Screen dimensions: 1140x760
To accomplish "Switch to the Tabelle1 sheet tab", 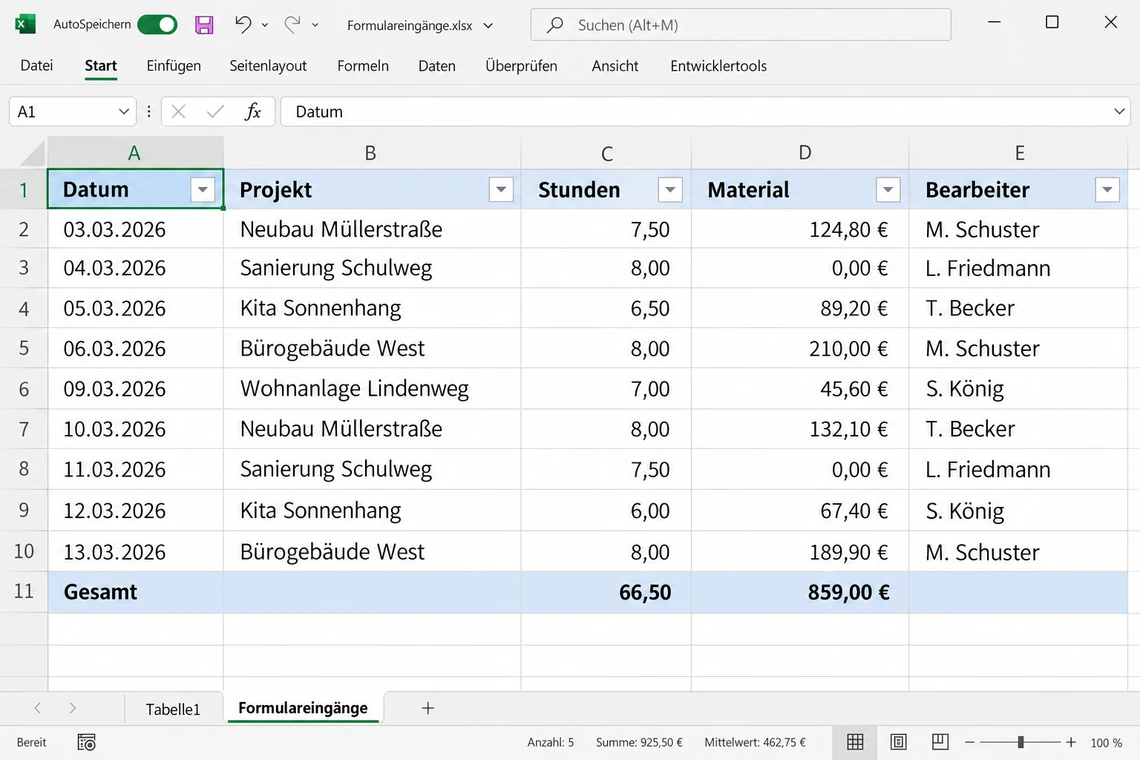I will click(173, 709).
